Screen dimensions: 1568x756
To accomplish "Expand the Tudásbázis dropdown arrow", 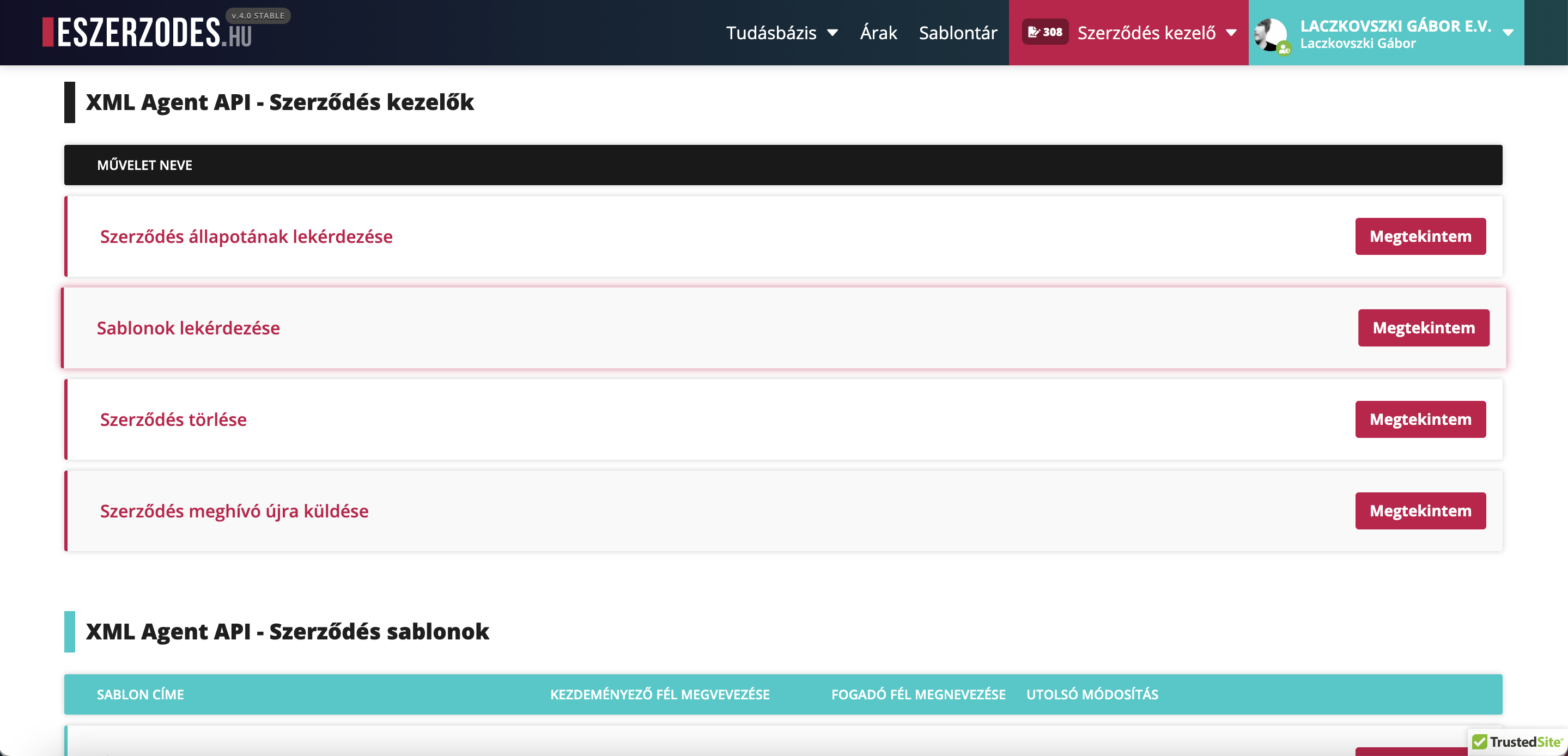I will [x=832, y=33].
